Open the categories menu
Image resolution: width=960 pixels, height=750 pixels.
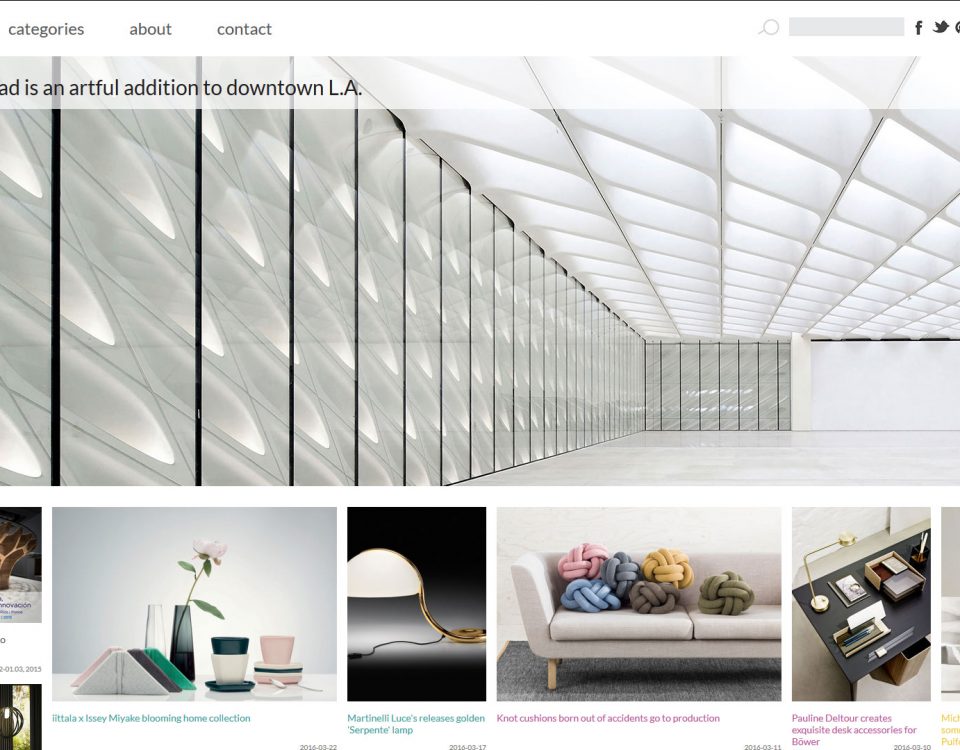tap(46, 29)
